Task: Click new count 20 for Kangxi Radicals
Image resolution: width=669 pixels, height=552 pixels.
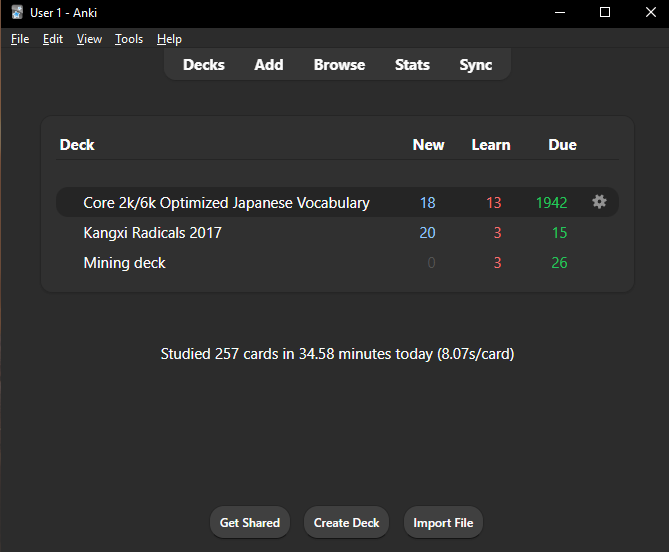Action: [427, 233]
